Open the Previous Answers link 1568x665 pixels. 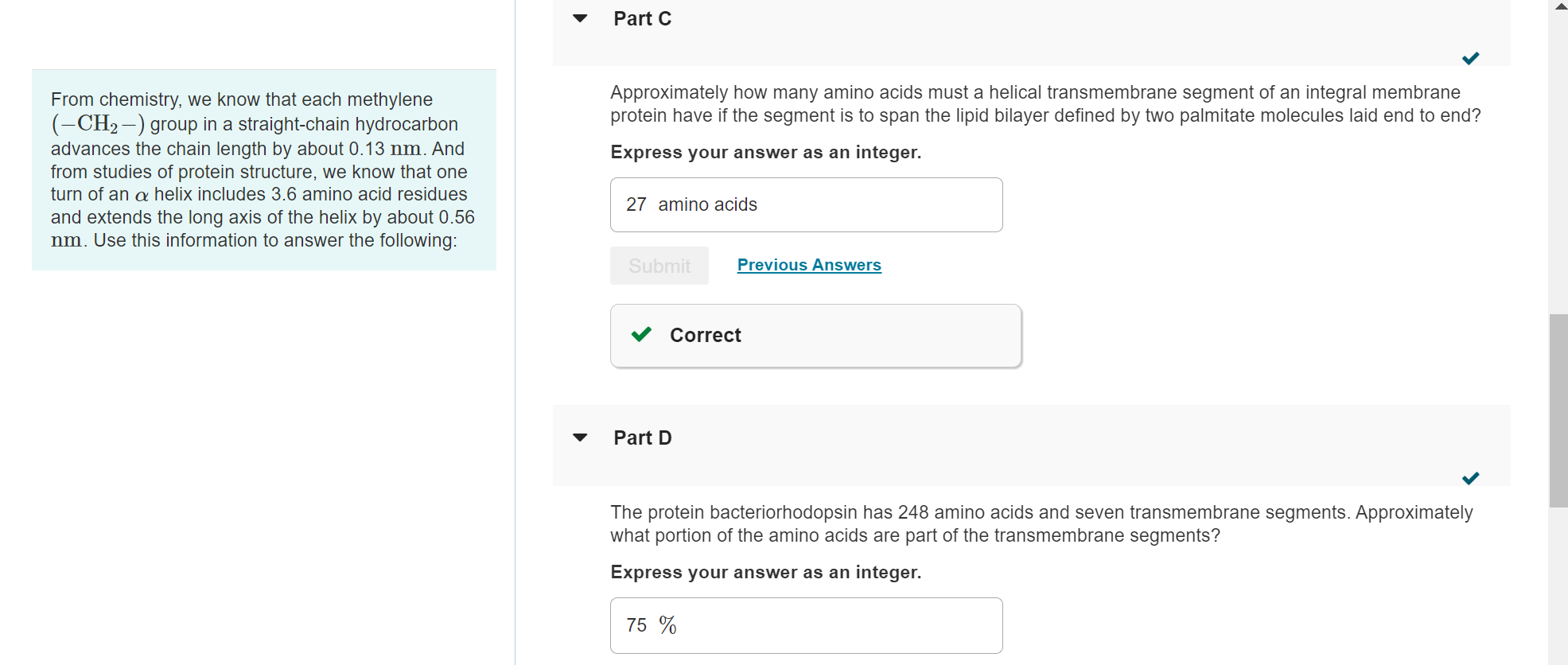[x=809, y=265]
